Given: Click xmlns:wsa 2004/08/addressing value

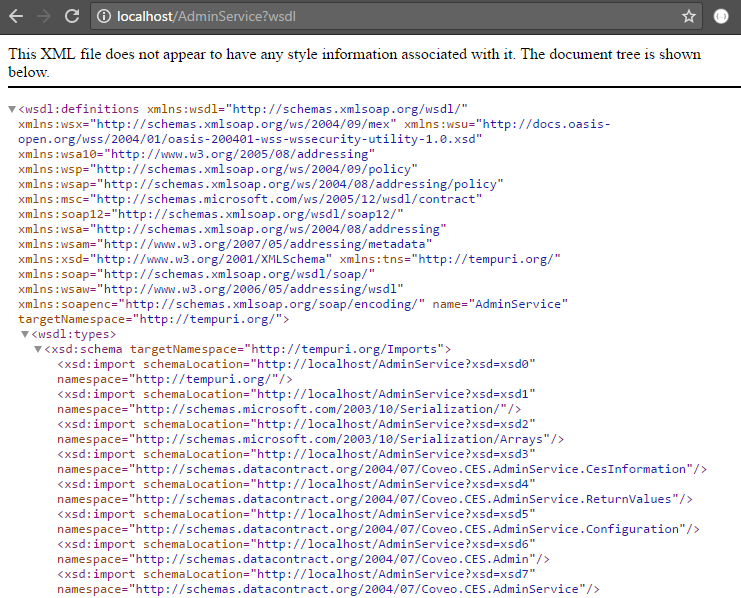Looking at the screenshot, I should point(268,229).
